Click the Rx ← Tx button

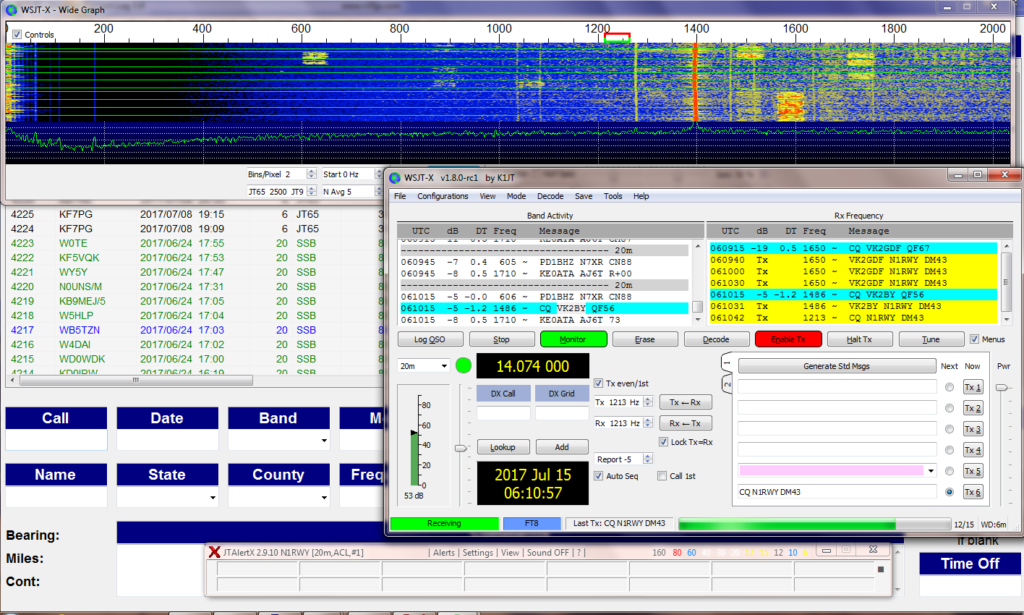point(684,423)
